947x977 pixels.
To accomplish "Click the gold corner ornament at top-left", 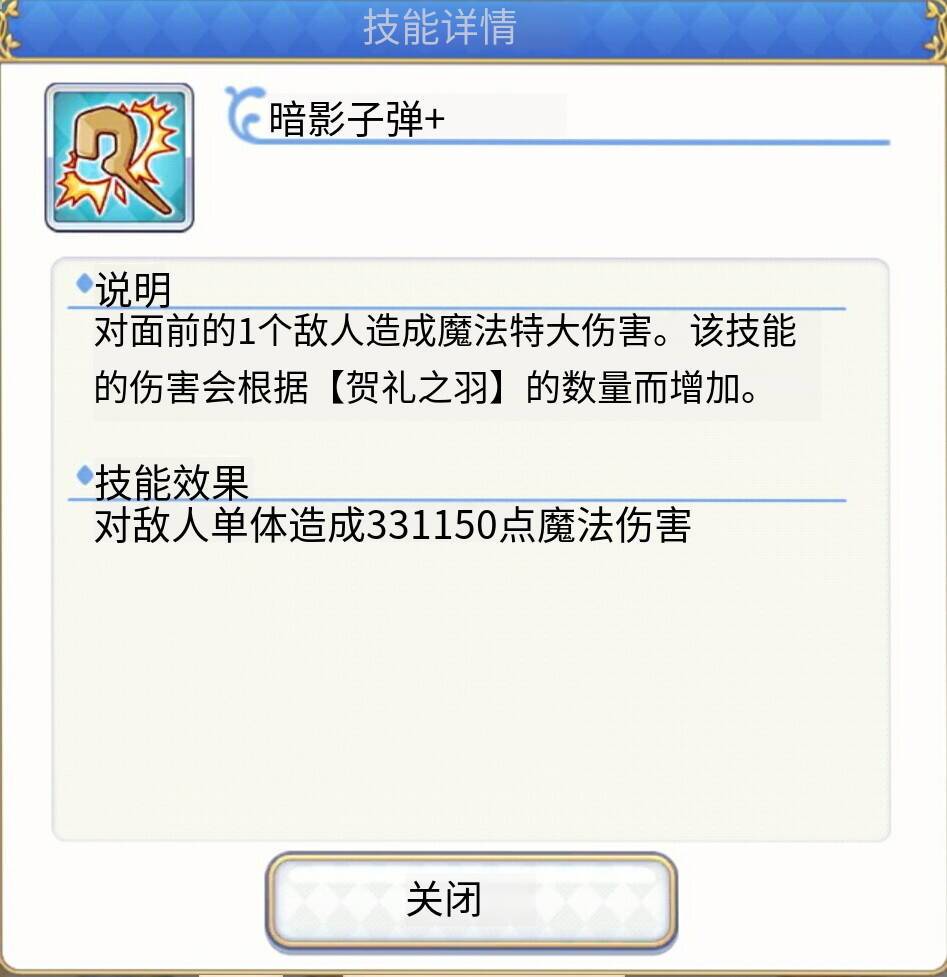I will click(9, 28).
